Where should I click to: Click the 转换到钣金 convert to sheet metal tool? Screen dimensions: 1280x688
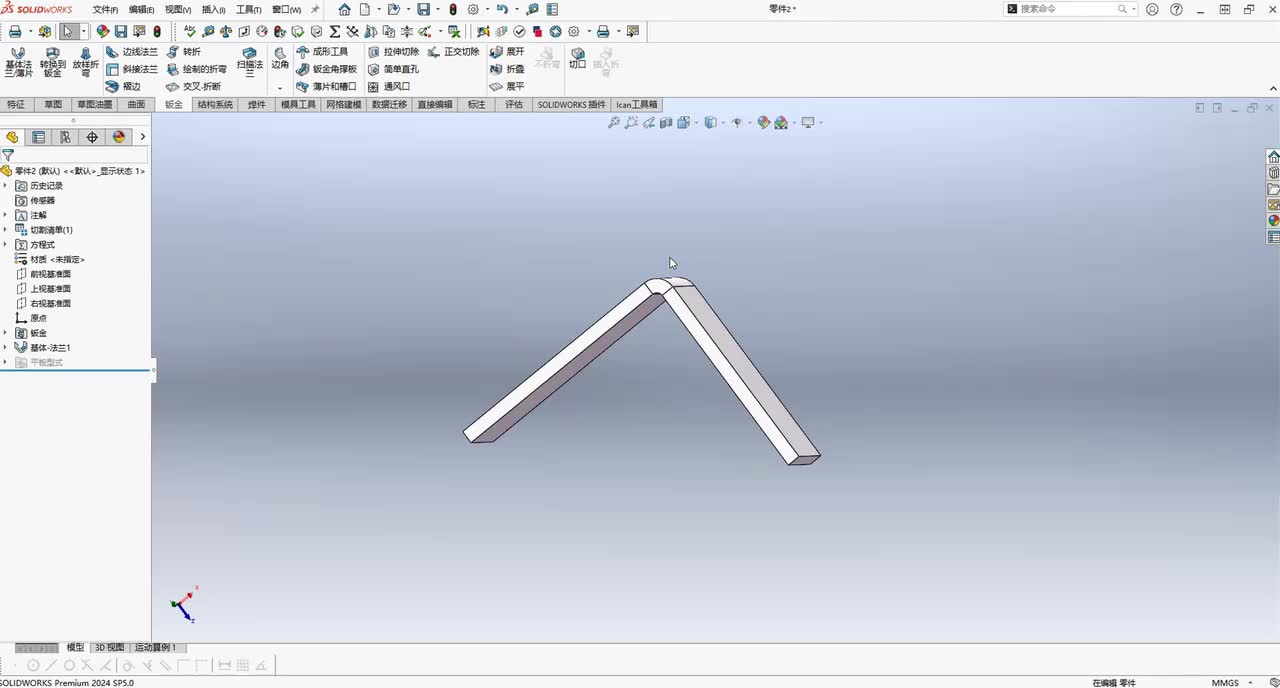52,62
